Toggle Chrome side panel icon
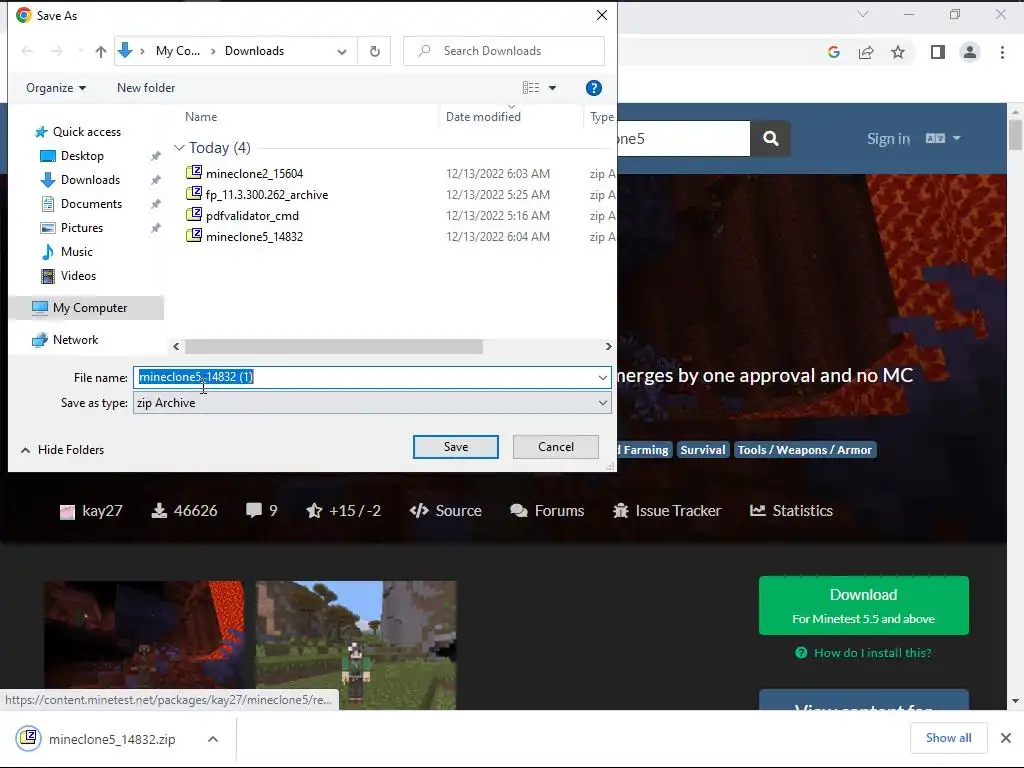The height and width of the screenshot is (768, 1024). [938, 52]
